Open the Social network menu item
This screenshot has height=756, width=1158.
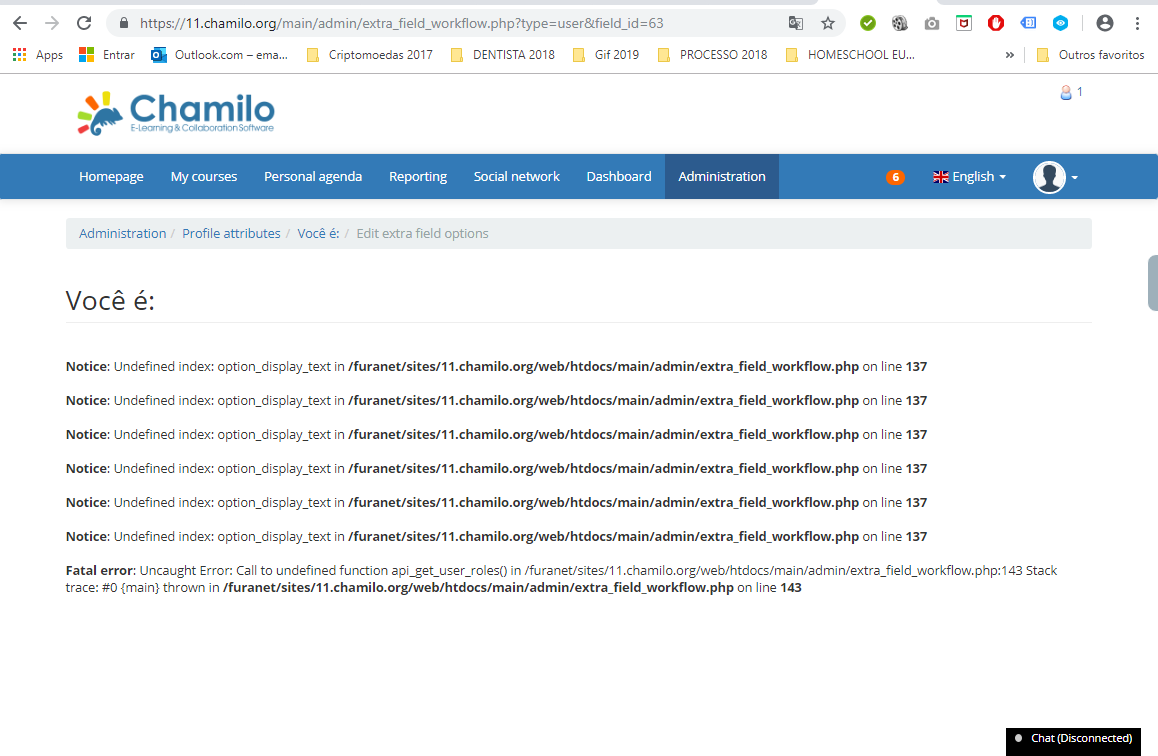[516, 176]
